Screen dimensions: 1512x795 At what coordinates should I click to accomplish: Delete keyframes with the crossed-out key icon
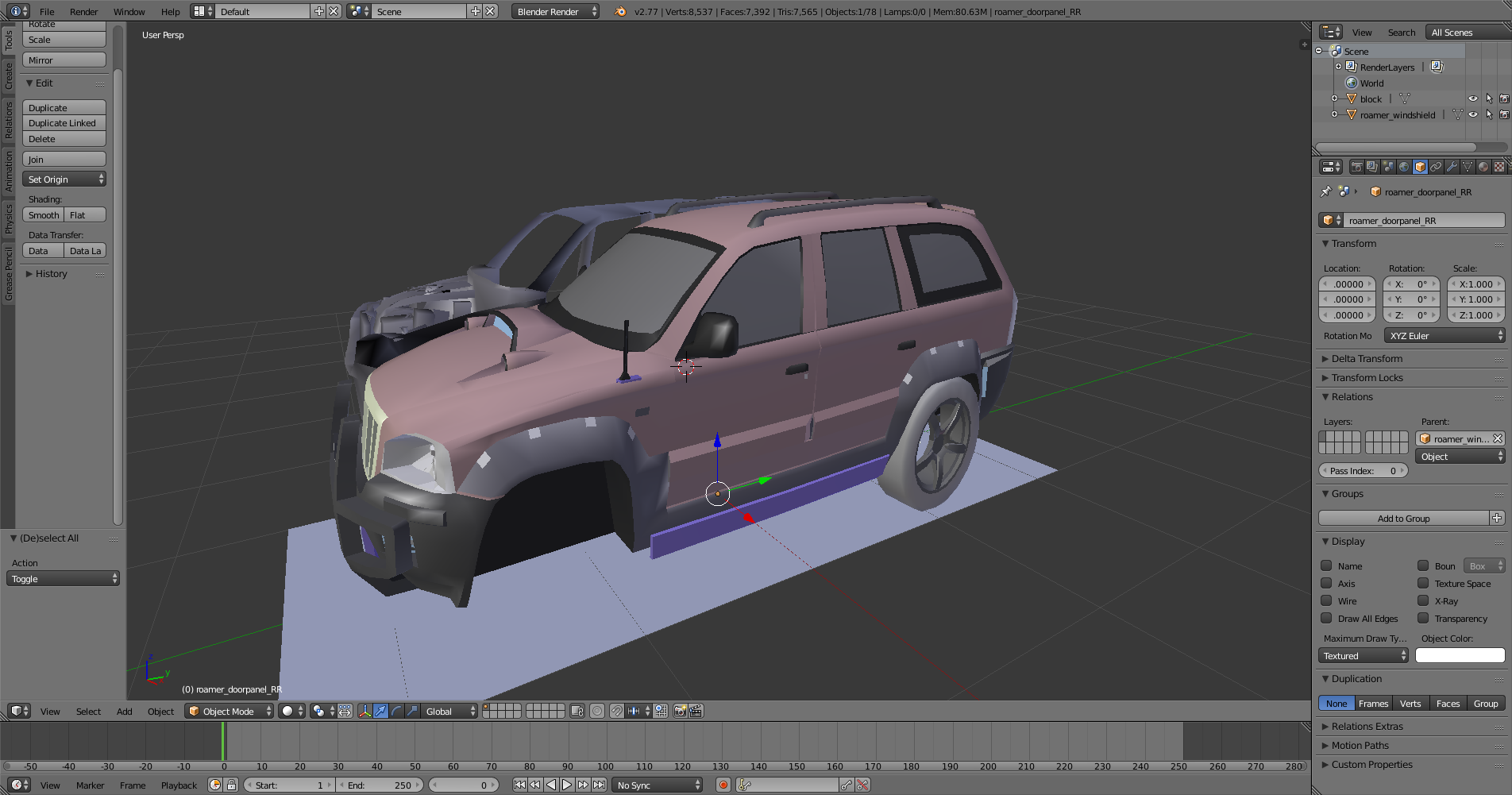(x=862, y=785)
